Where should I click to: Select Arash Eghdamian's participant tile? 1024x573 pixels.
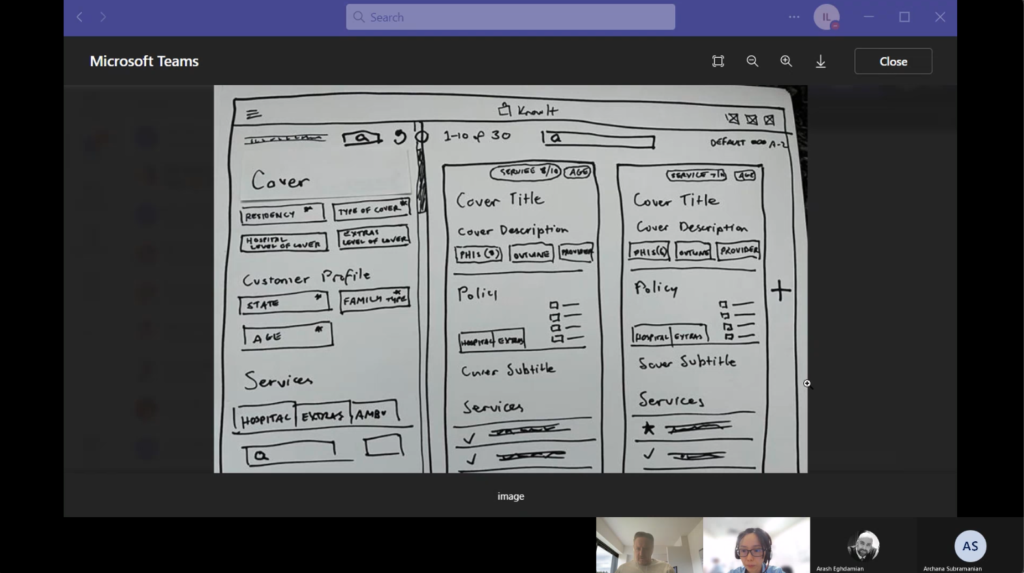(863, 545)
